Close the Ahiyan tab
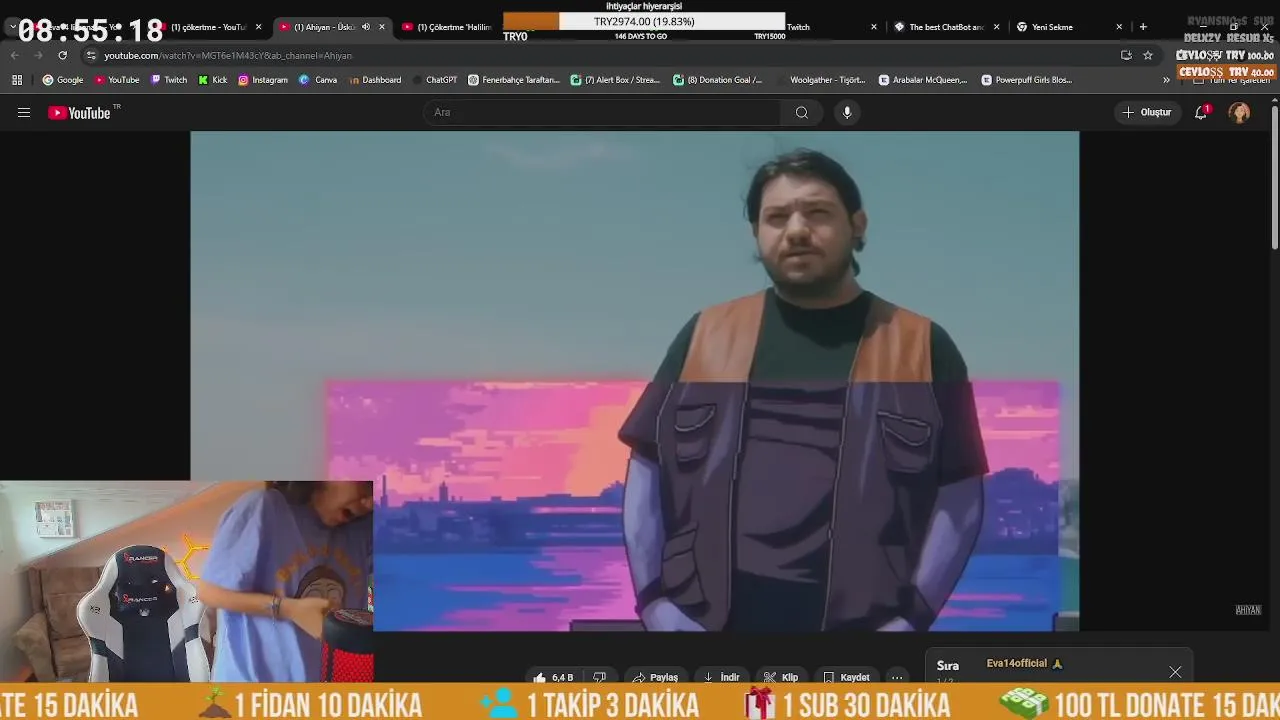The height and width of the screenshot is (720, 1280). click(x=381, y=27)
